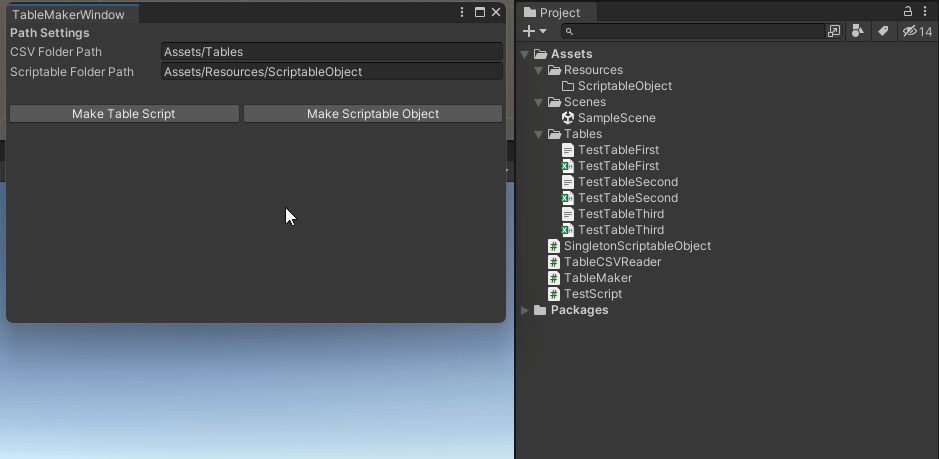Edit the CSV Folder Path field
This screenshot has width=939, height=459.
click(332, 52)
